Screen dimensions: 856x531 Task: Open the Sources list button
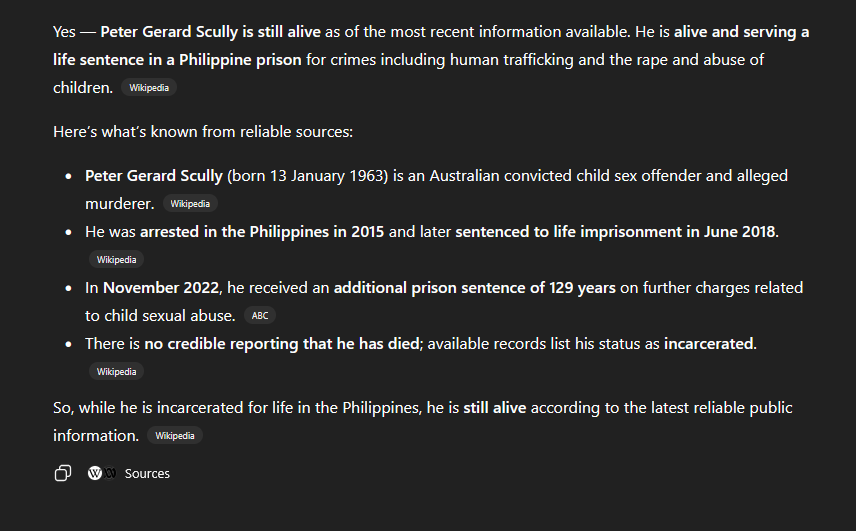[146, 473]
